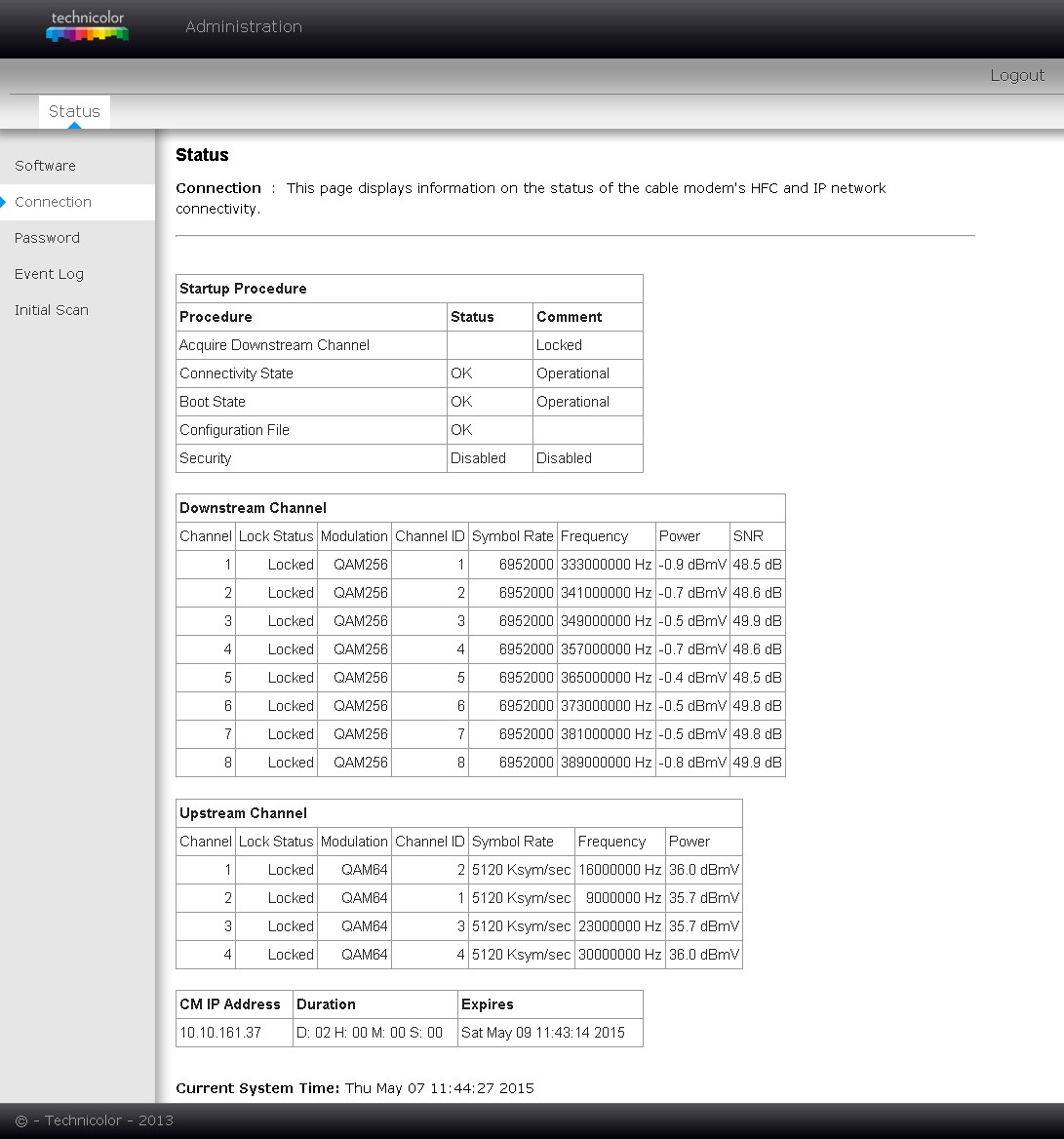1064x1139 pixels.
Task: Select the Status tab
Action: 74,111
